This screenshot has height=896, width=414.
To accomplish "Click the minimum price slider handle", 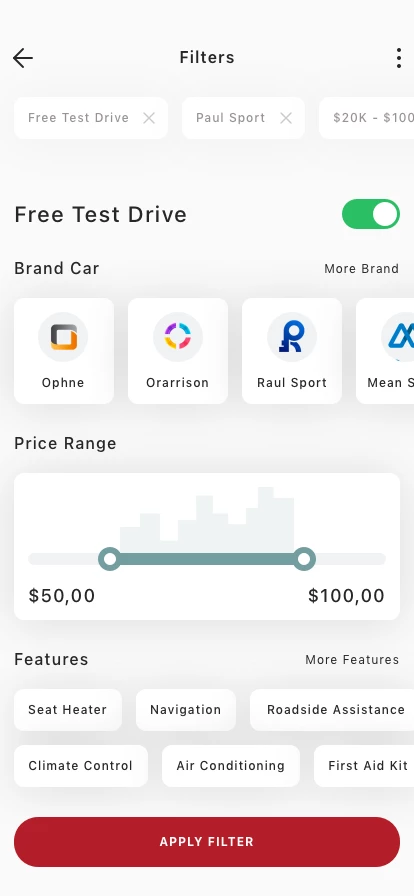I will coord(110,558).
